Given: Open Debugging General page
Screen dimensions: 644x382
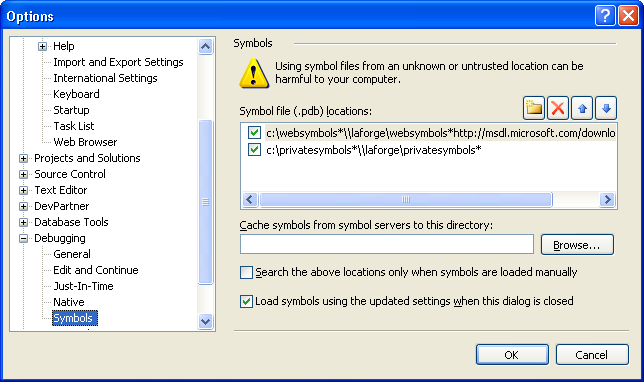Looking at the screenshot, I should click(x=72, y=254).
